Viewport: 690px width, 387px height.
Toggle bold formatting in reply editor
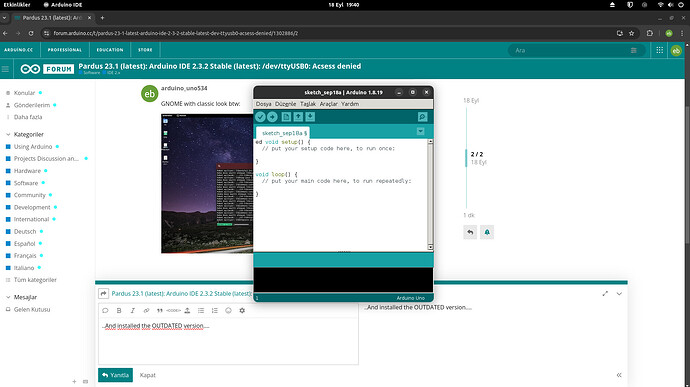[x=119, y=310]
